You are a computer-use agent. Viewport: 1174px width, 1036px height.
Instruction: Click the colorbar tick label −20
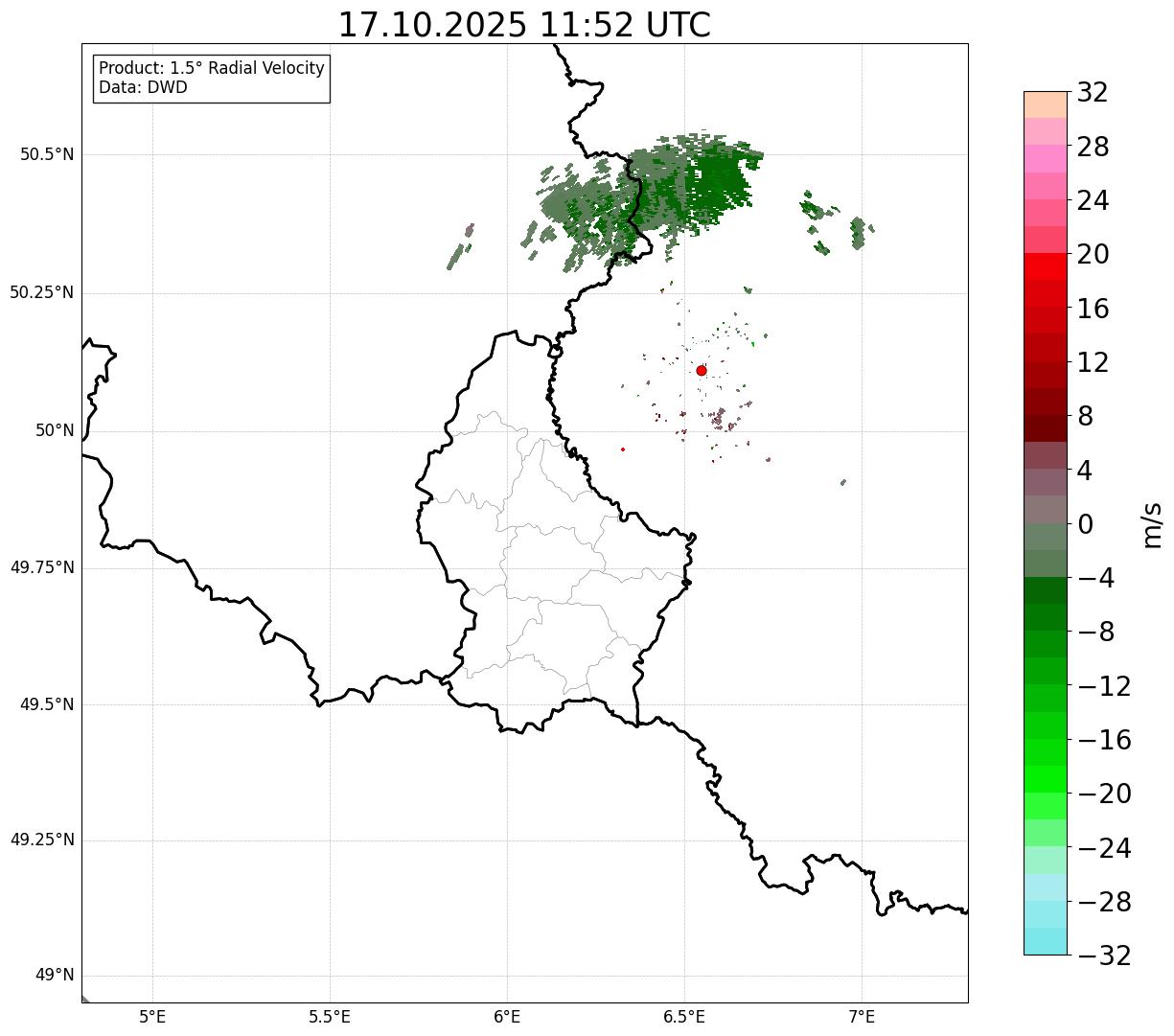pyautogui.click(x=1104, y=794)
